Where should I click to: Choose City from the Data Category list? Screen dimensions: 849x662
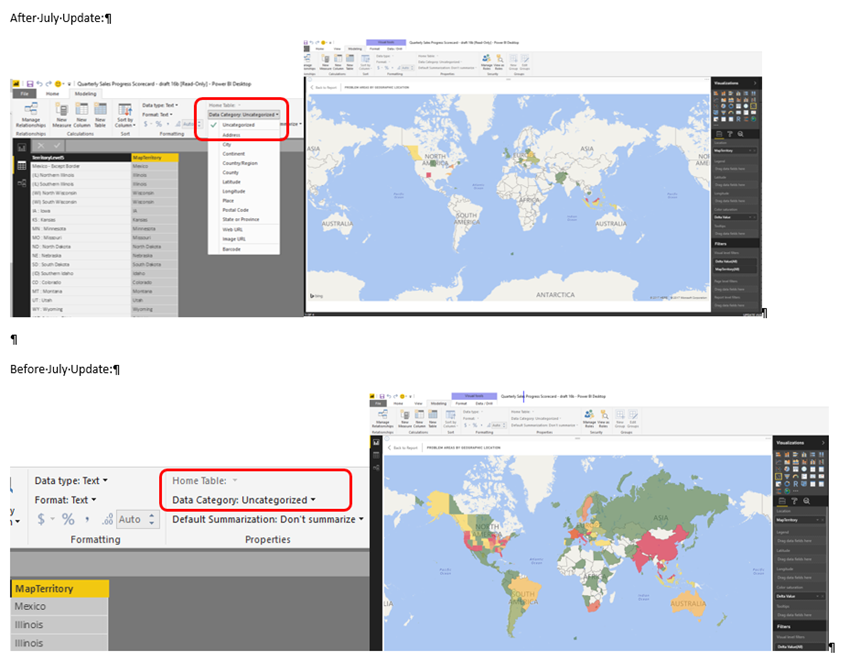point(244,145)
